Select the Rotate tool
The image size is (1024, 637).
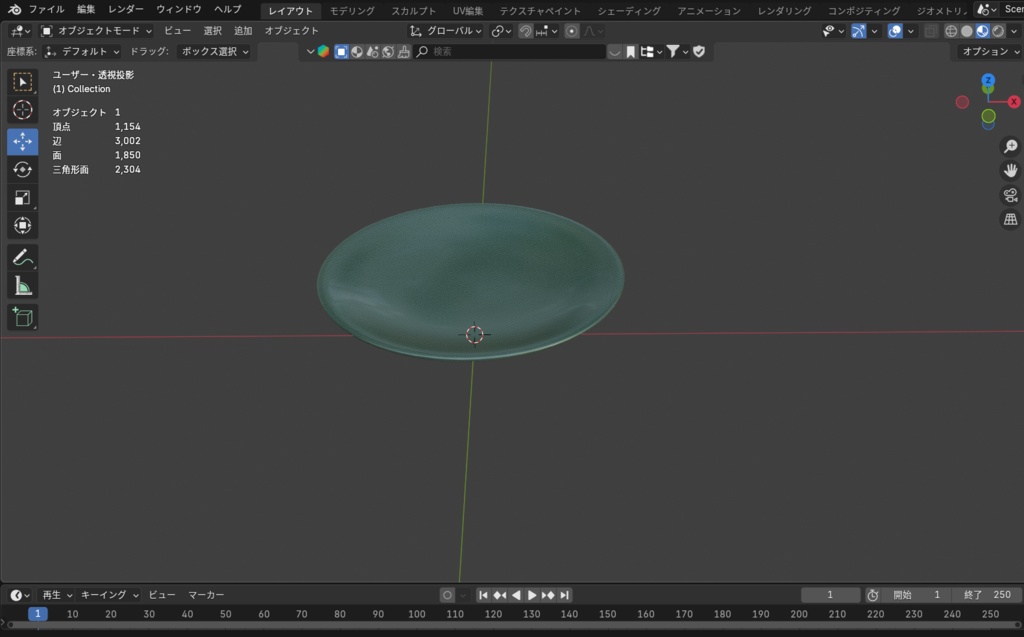pos(22,169)
